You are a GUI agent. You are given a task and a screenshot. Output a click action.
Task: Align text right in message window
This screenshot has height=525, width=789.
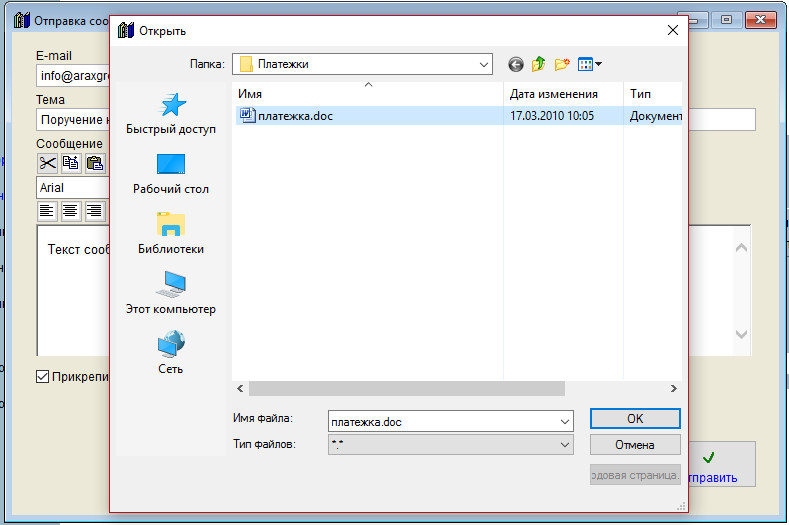click(x=94, y=210)
